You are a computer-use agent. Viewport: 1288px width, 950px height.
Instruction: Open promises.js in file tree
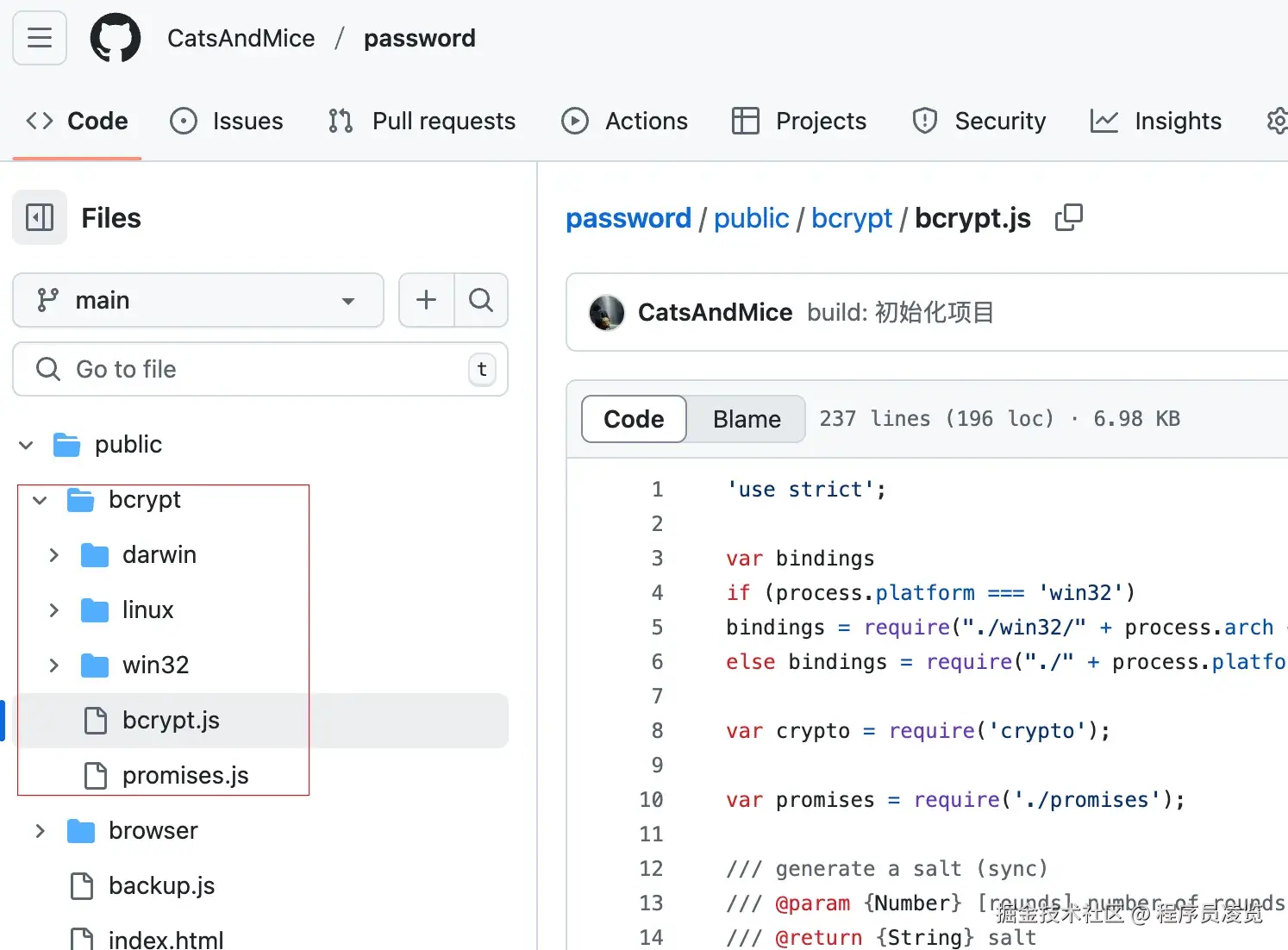coord(184,775)
